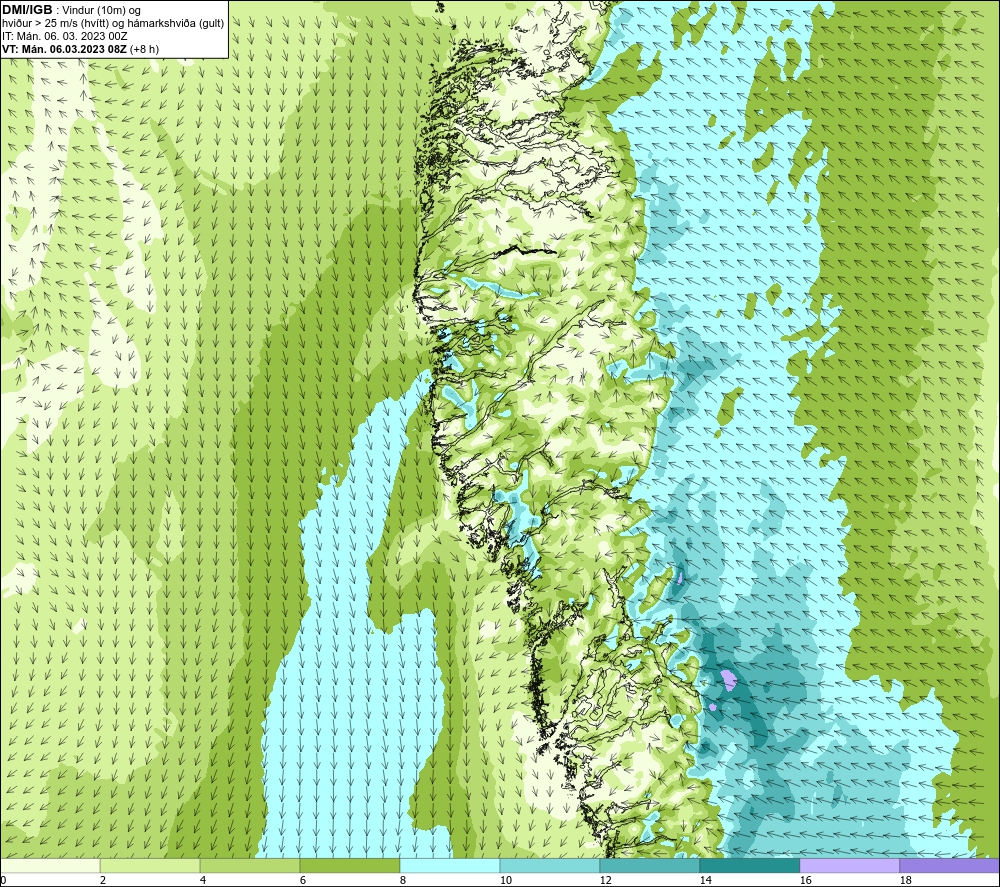Viewport: 1000px width, 887px height.
Task: Click the "IT: Mán. 06. 03. 2023 00Z" line
Action: (x=64, y=36)
